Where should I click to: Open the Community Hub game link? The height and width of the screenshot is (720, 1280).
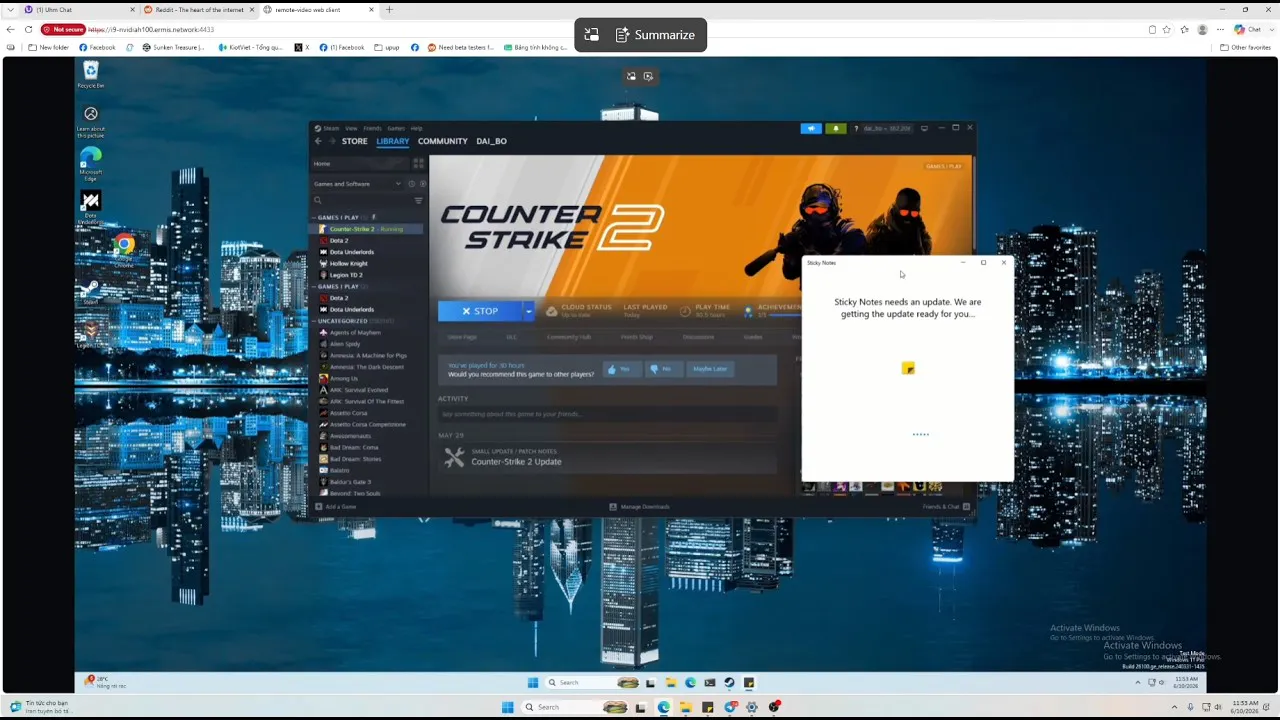tap(568, 337)
